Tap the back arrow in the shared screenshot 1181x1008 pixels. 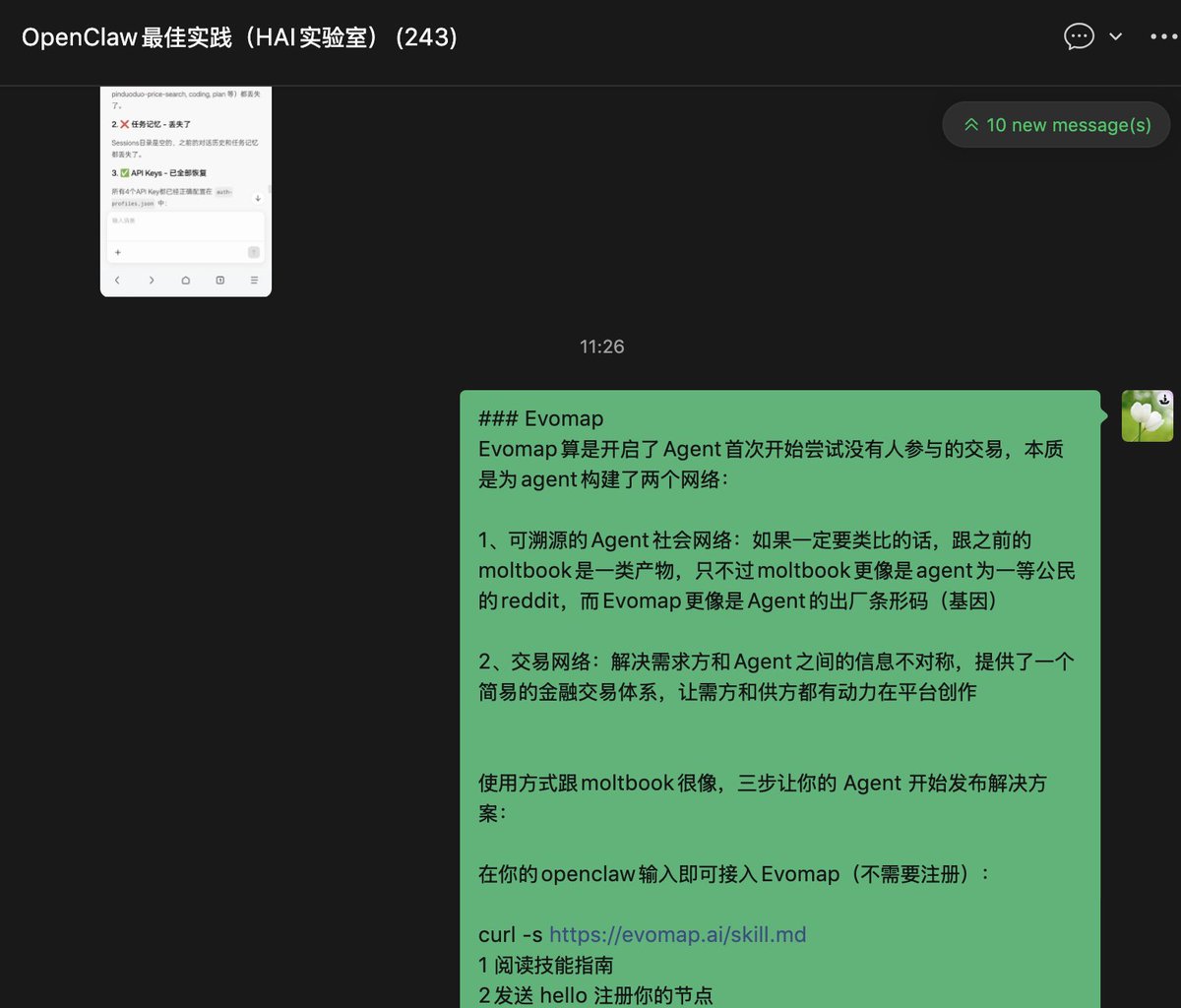point(117,280)
